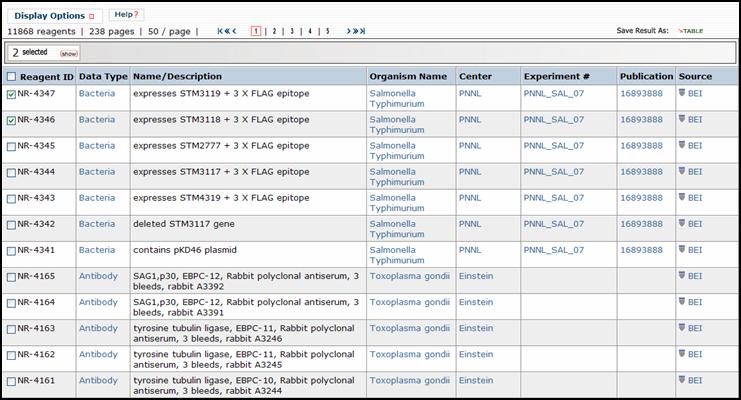Click the BEI source icon for NR-4161
The image size is (741, 400).
click(x=682, y=380)
